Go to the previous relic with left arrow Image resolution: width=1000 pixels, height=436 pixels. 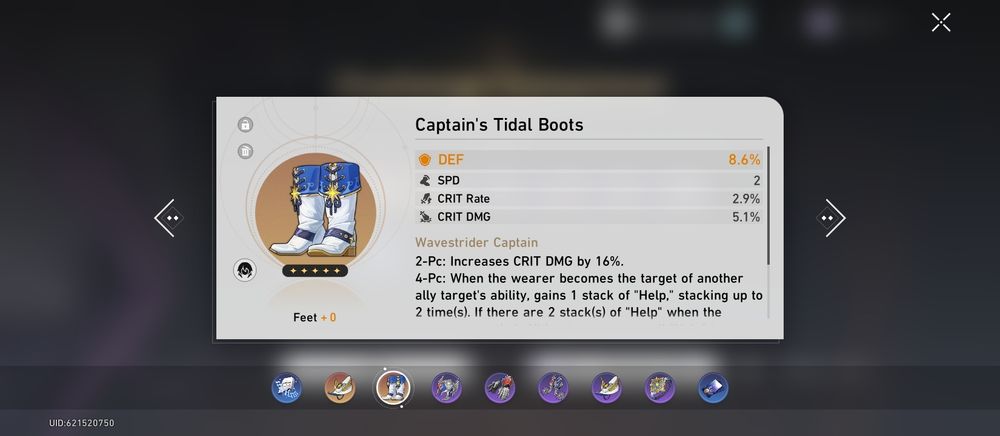[169, 218]
